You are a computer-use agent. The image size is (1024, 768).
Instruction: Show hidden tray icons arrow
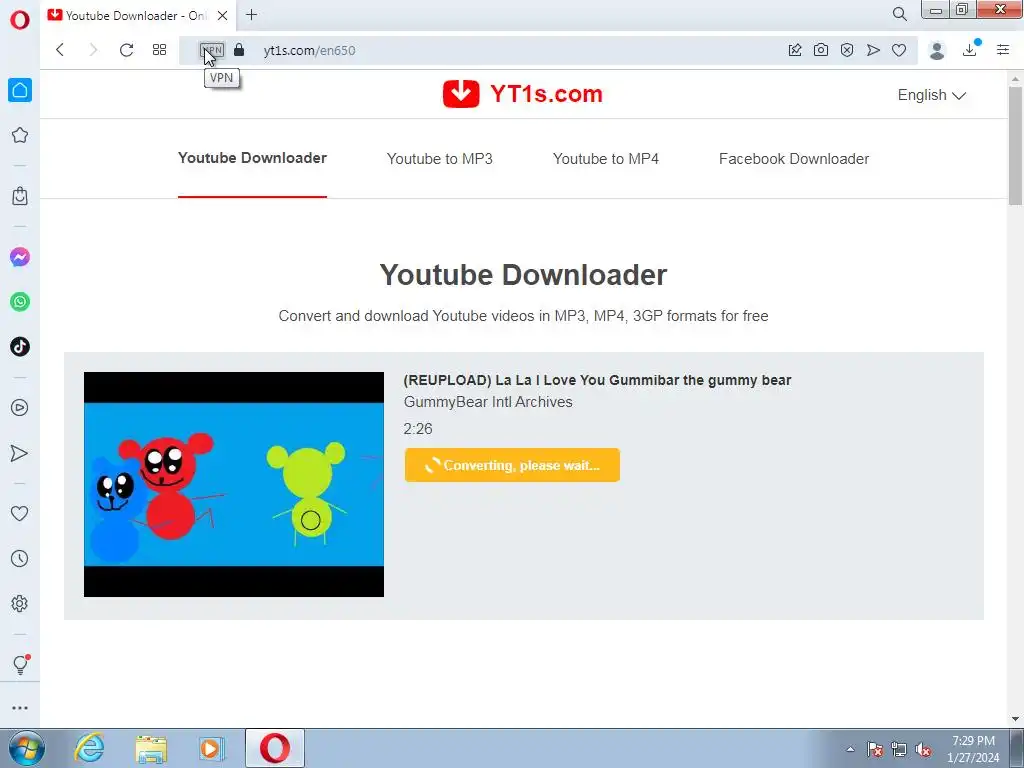point(850,749)
